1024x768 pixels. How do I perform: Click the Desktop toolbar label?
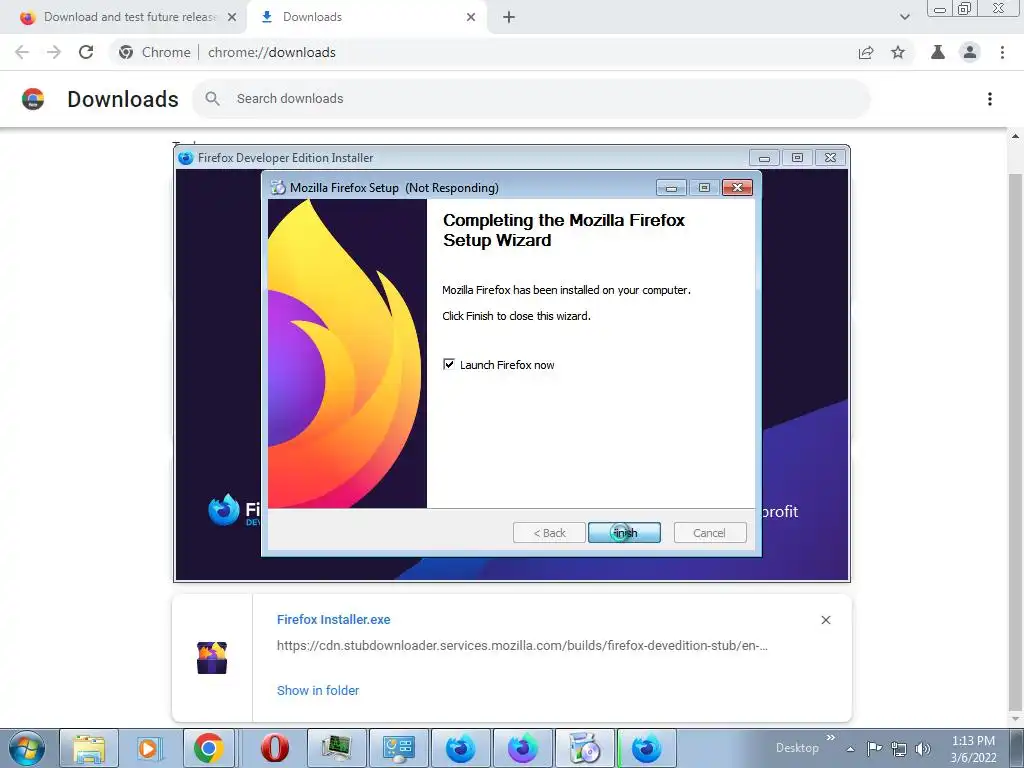(x=797, y=748)
